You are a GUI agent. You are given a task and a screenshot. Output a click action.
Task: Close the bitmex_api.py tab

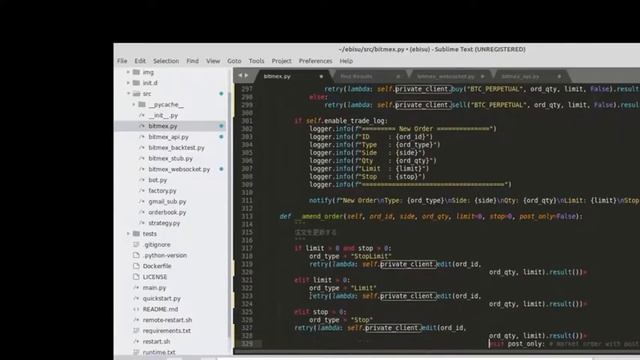(559, 76)
